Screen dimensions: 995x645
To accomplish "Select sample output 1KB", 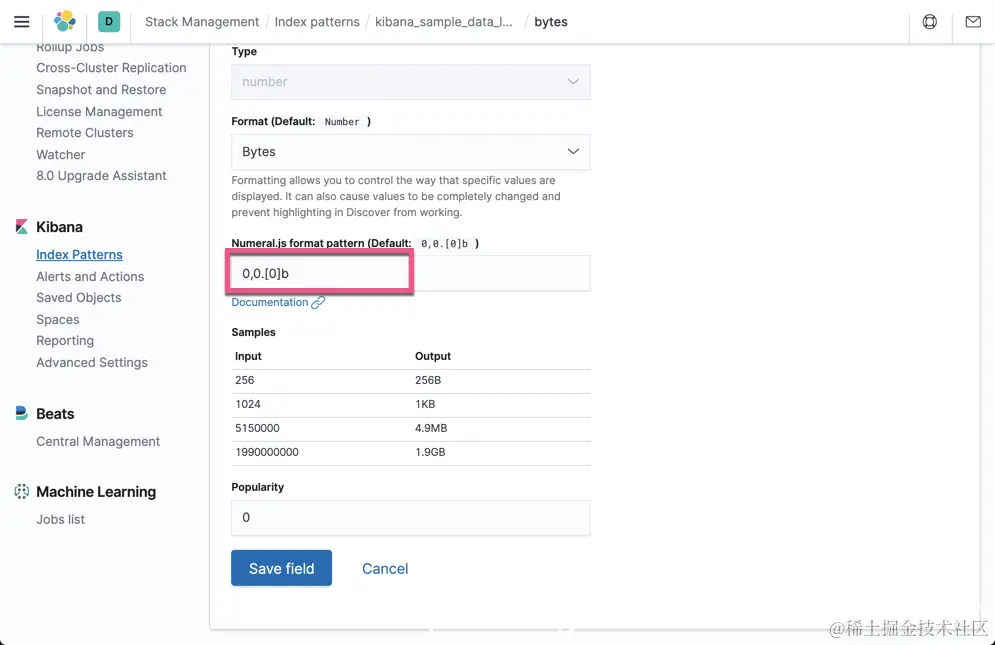I will (425, 404).
